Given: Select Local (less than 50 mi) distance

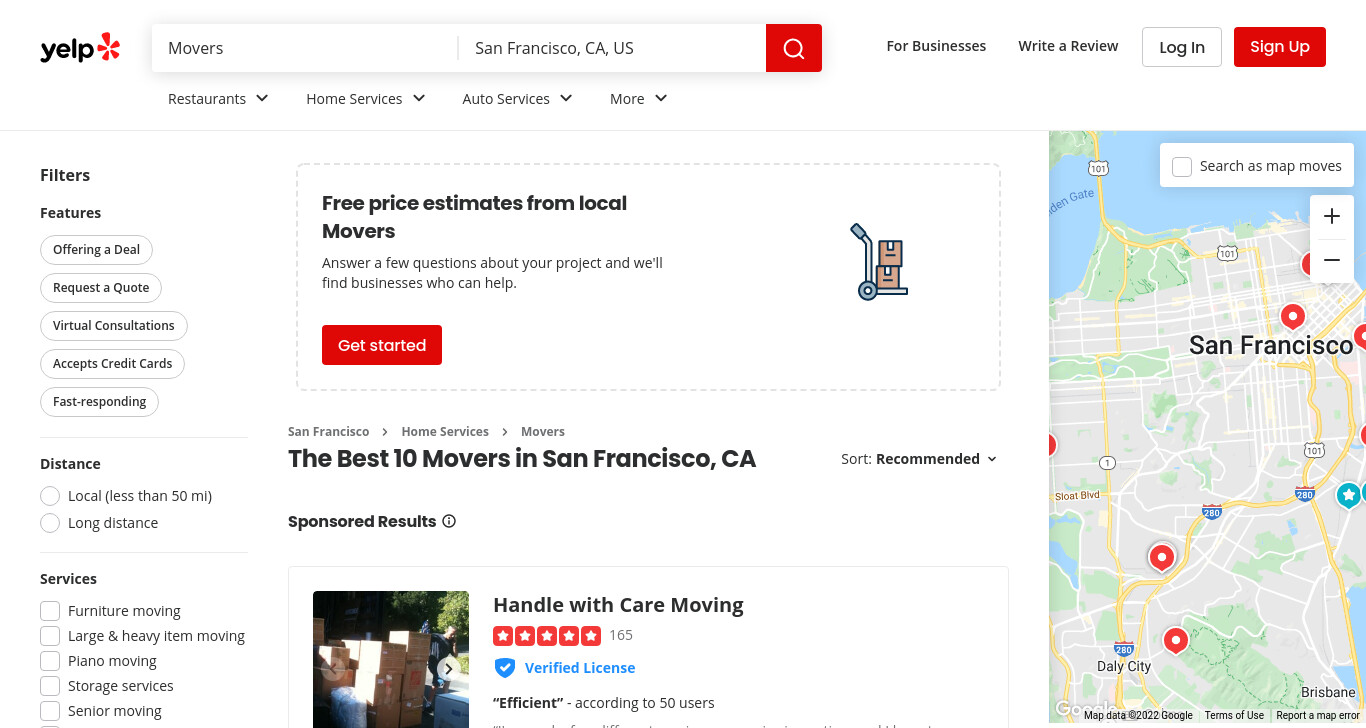Looking at the screenshot, I should tap(50, 496).
